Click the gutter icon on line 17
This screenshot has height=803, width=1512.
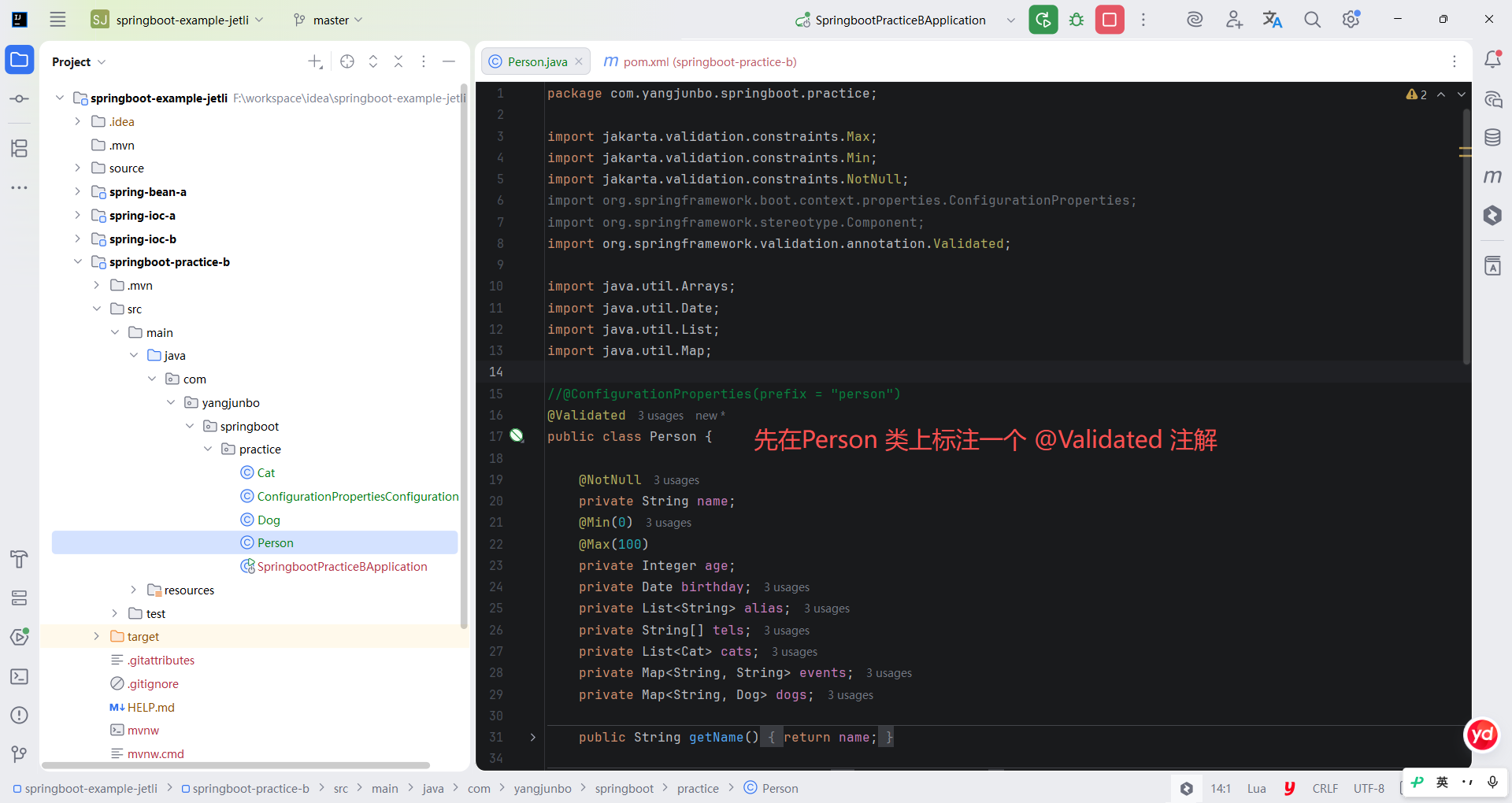pos(517,435)
